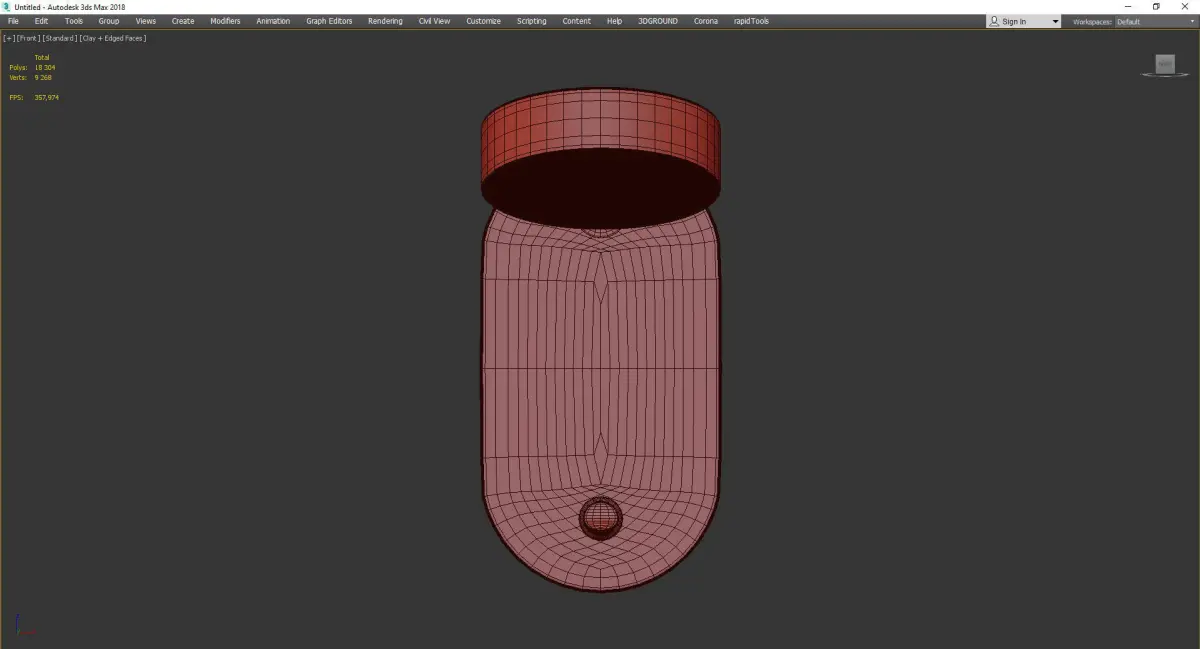Click the 3ds Max application icon
This screenshot has width=1200, height=649.
click(x=7, y=7)
